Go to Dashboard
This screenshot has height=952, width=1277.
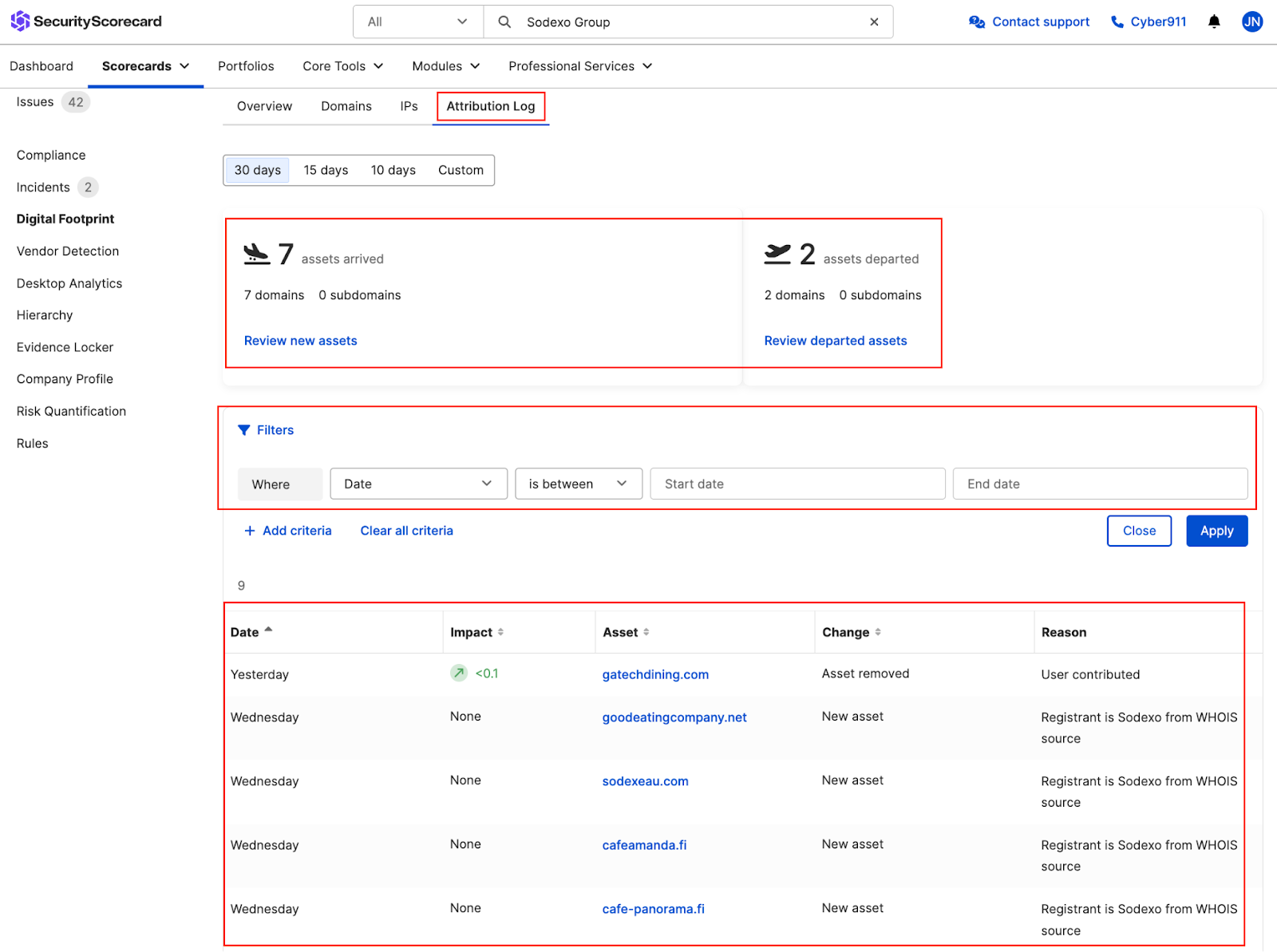pos(42,66)
